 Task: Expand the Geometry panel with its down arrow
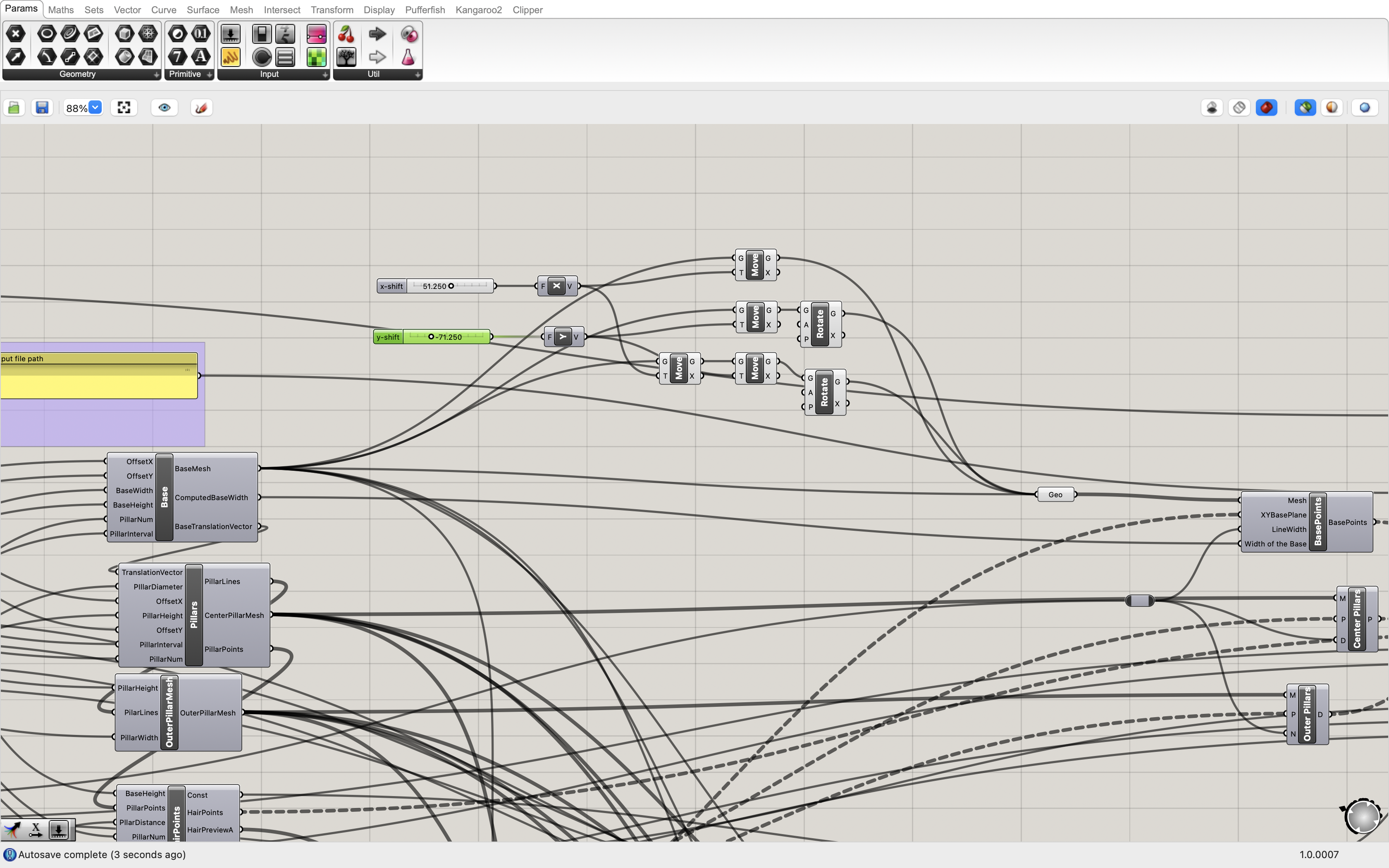point(157,75)
